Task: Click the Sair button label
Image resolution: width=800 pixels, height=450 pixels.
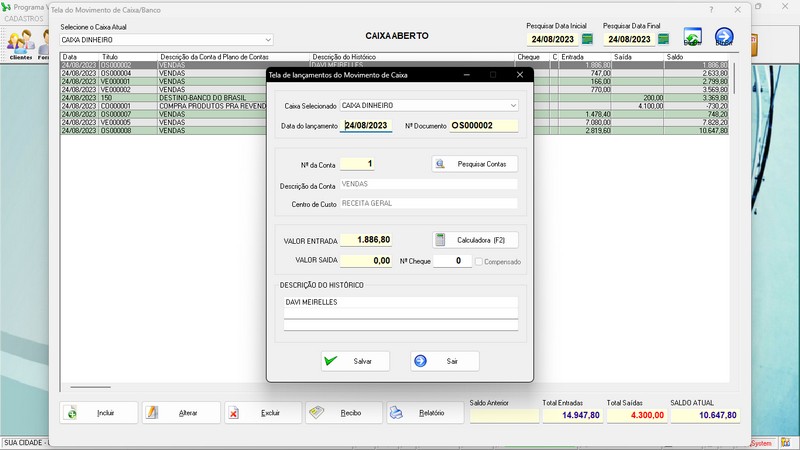Action: [452, 361]
